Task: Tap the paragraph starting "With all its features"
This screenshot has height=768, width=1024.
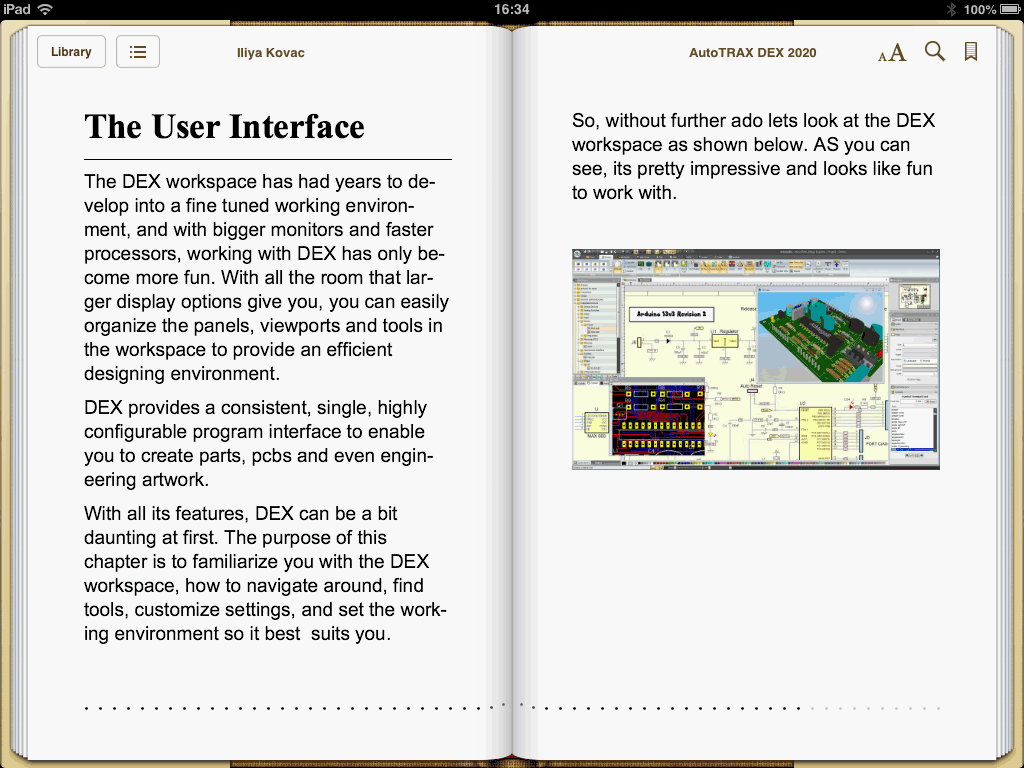Action: click(265, 574)
